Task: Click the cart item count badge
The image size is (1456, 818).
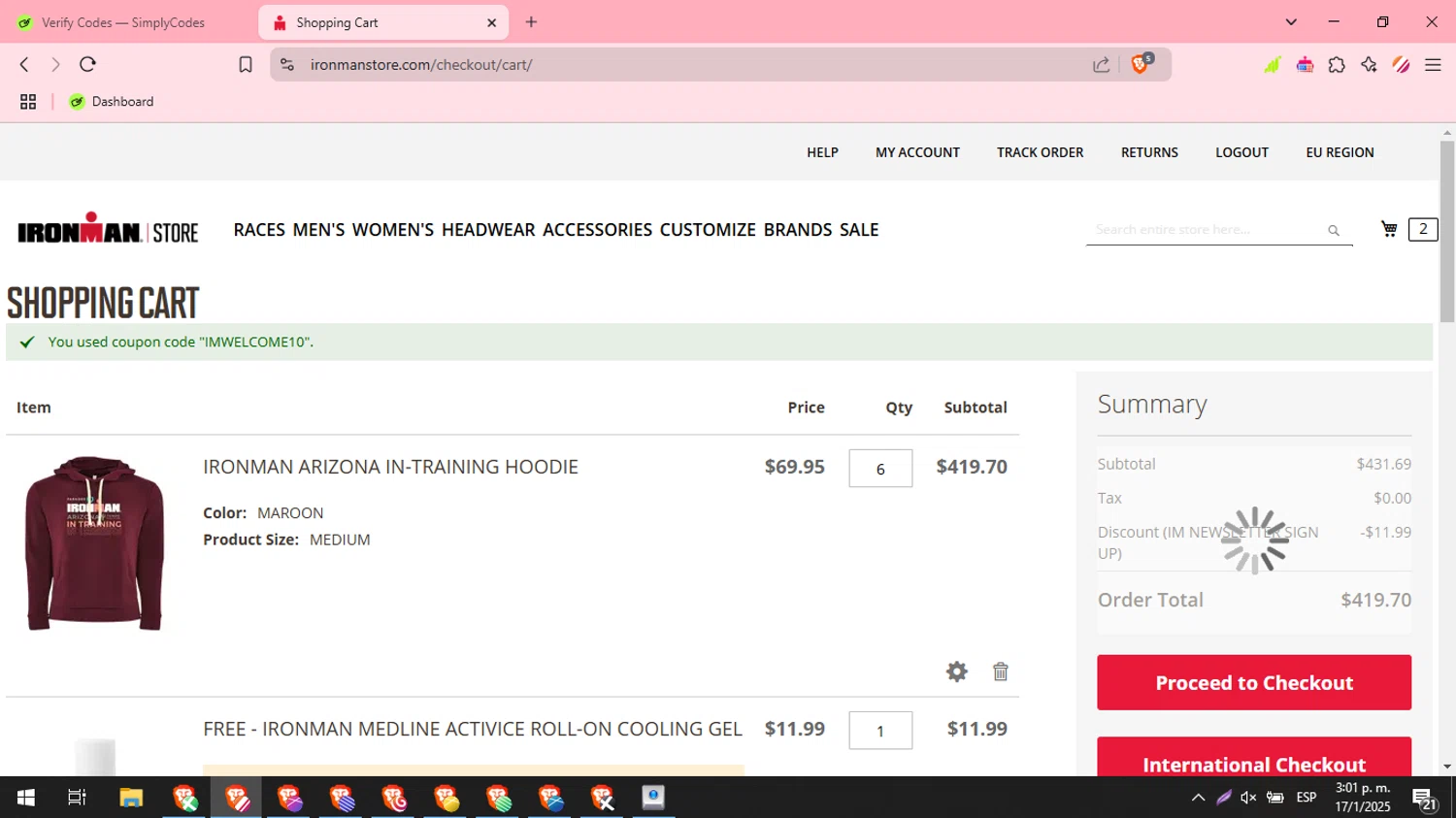Action: click(1423, 229)
